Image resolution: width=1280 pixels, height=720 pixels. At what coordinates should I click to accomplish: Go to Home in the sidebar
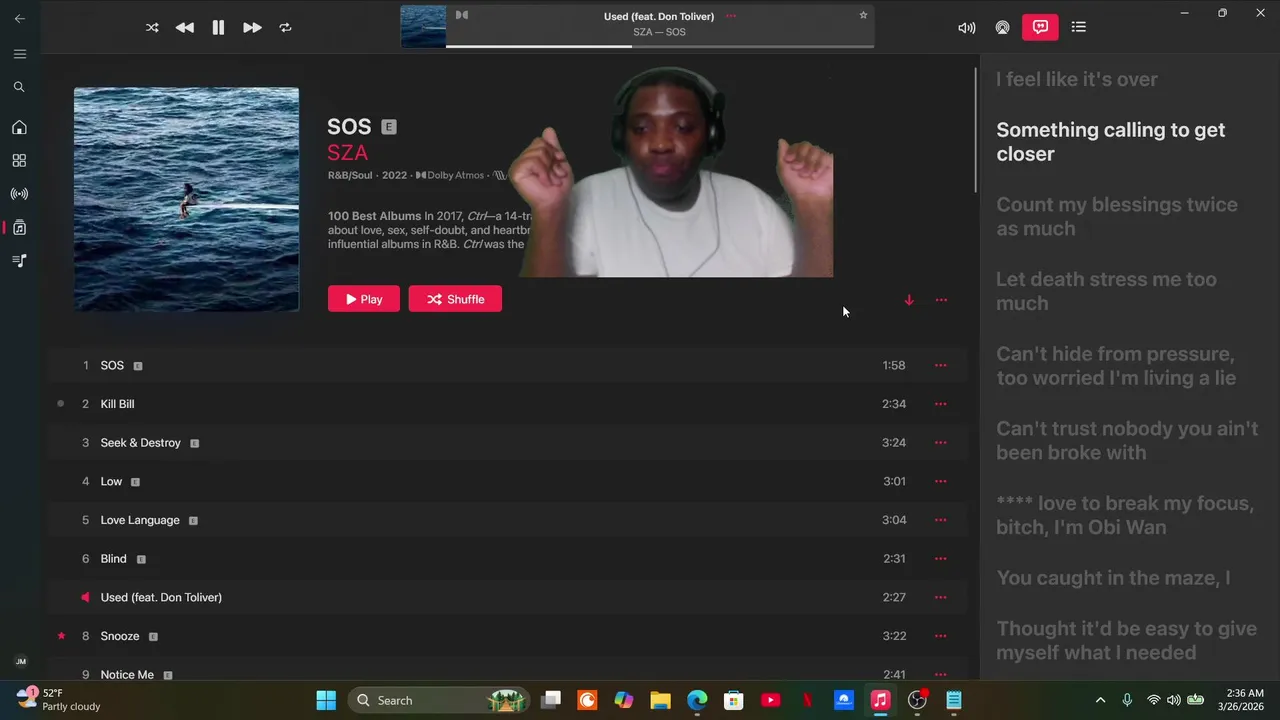19,127
